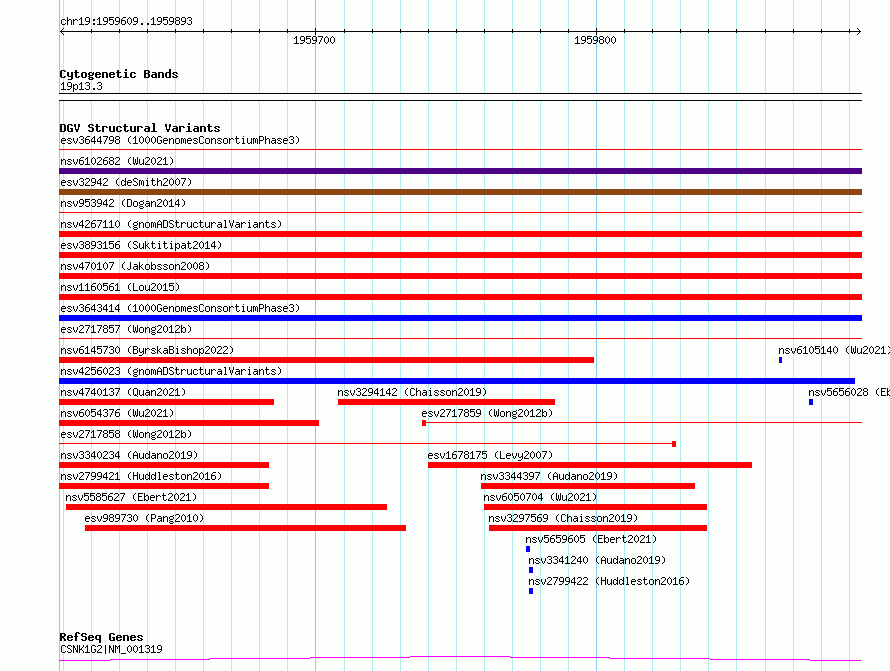Select the esv3893156 (Suktitipat2014) label
Viewport: 890px width, 671px height.
pyautogui.click(x=141, y=245)
